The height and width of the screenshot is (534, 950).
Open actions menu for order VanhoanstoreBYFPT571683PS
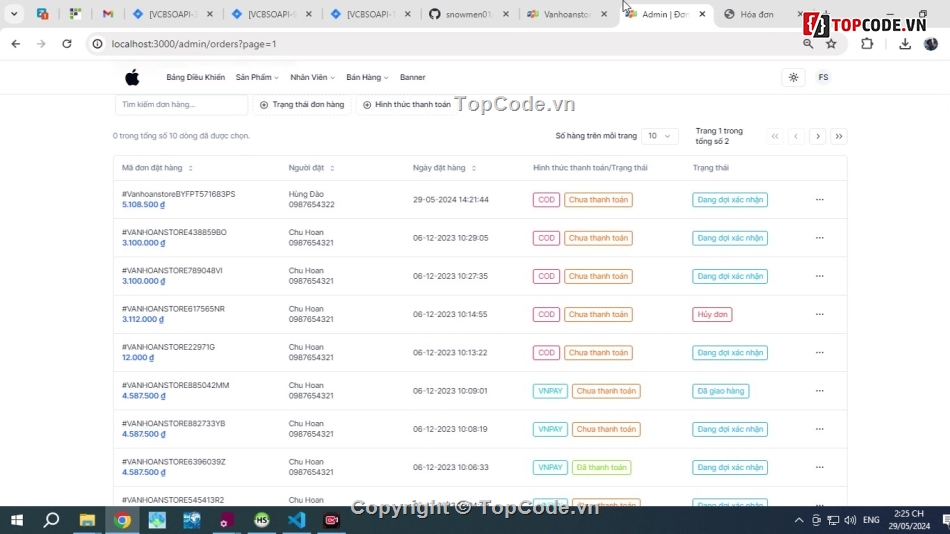click(x=819, y=199)
